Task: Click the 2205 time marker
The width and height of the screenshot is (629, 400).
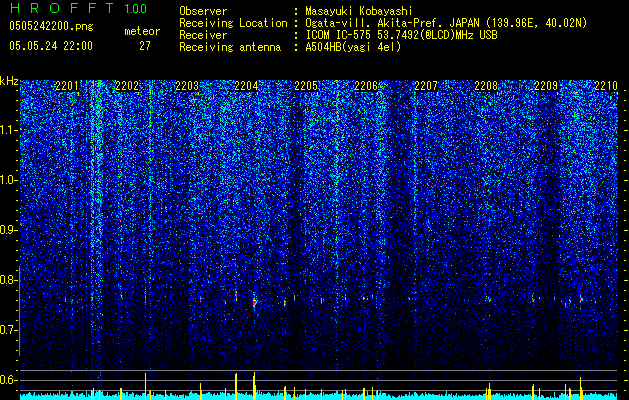Action: [x=306, y=85]
